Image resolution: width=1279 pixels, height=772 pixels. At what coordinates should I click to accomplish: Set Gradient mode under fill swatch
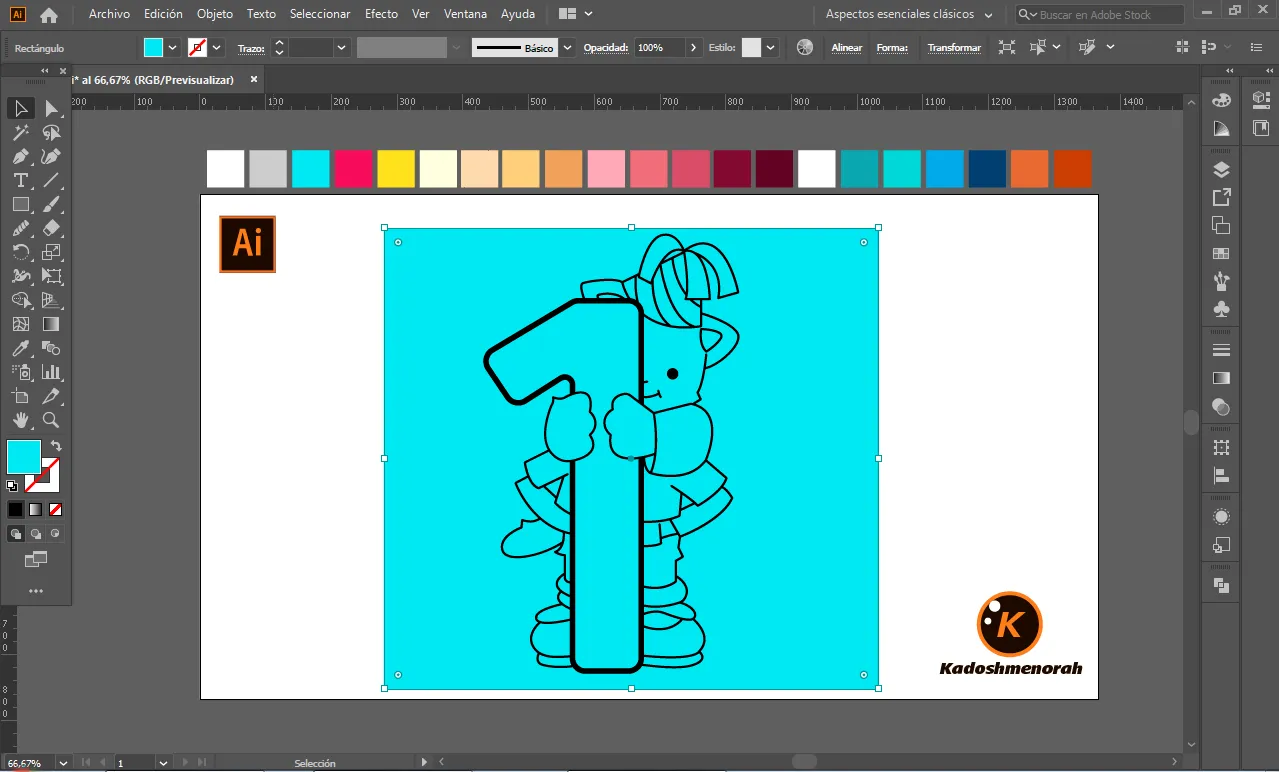coord(36,509)
